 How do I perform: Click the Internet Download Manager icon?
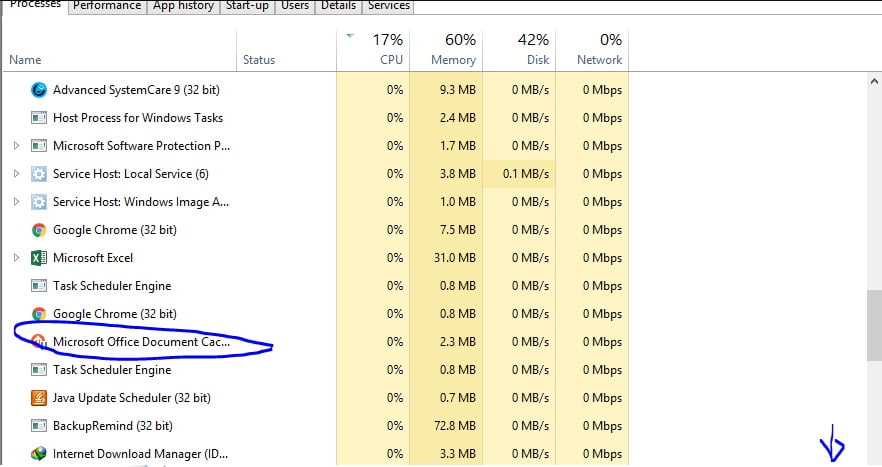39,453
